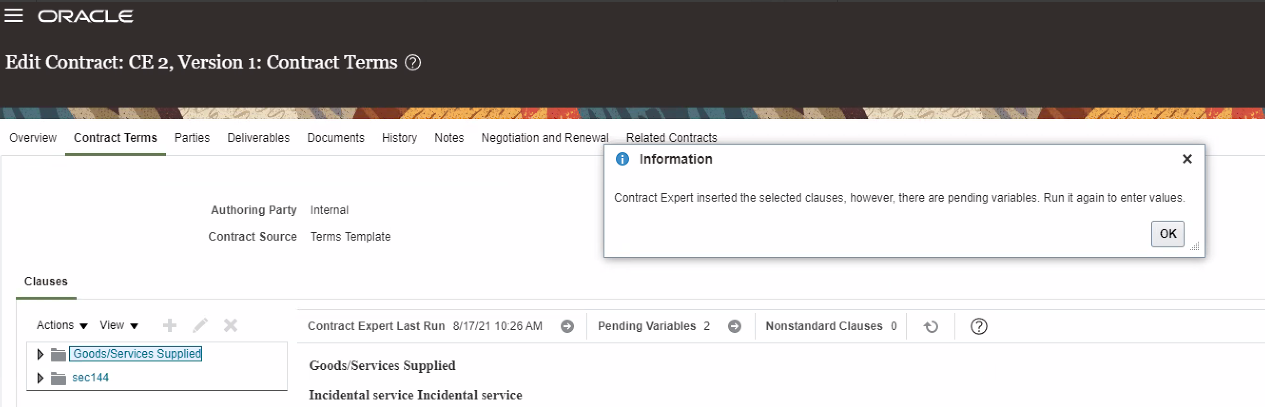This screenshot has width=1265, height=407.
Task: Click the help icon in the clauses toolbar
Action: [x=980, y=326]
